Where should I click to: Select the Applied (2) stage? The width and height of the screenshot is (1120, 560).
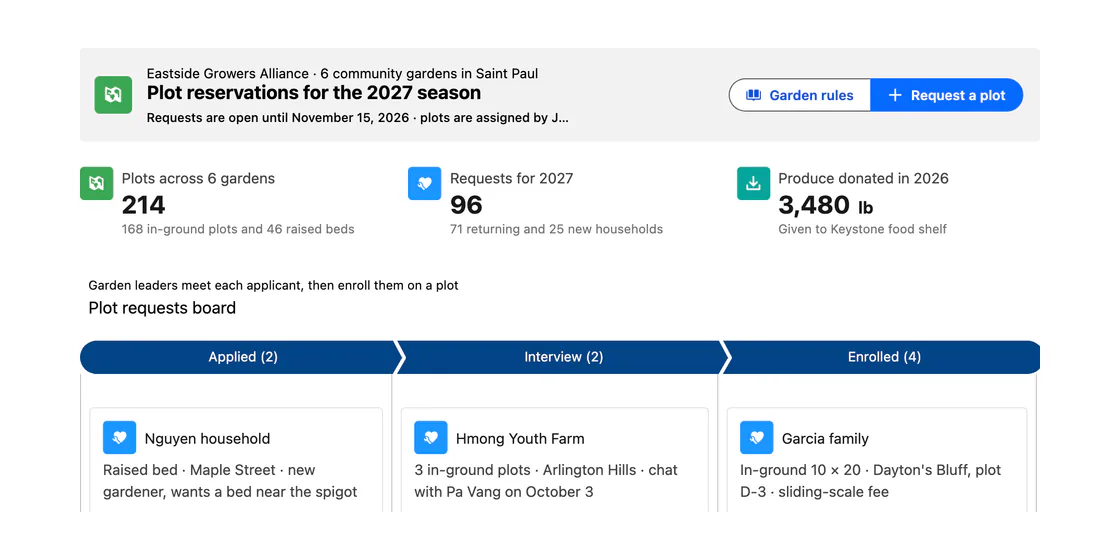(243, 357)
